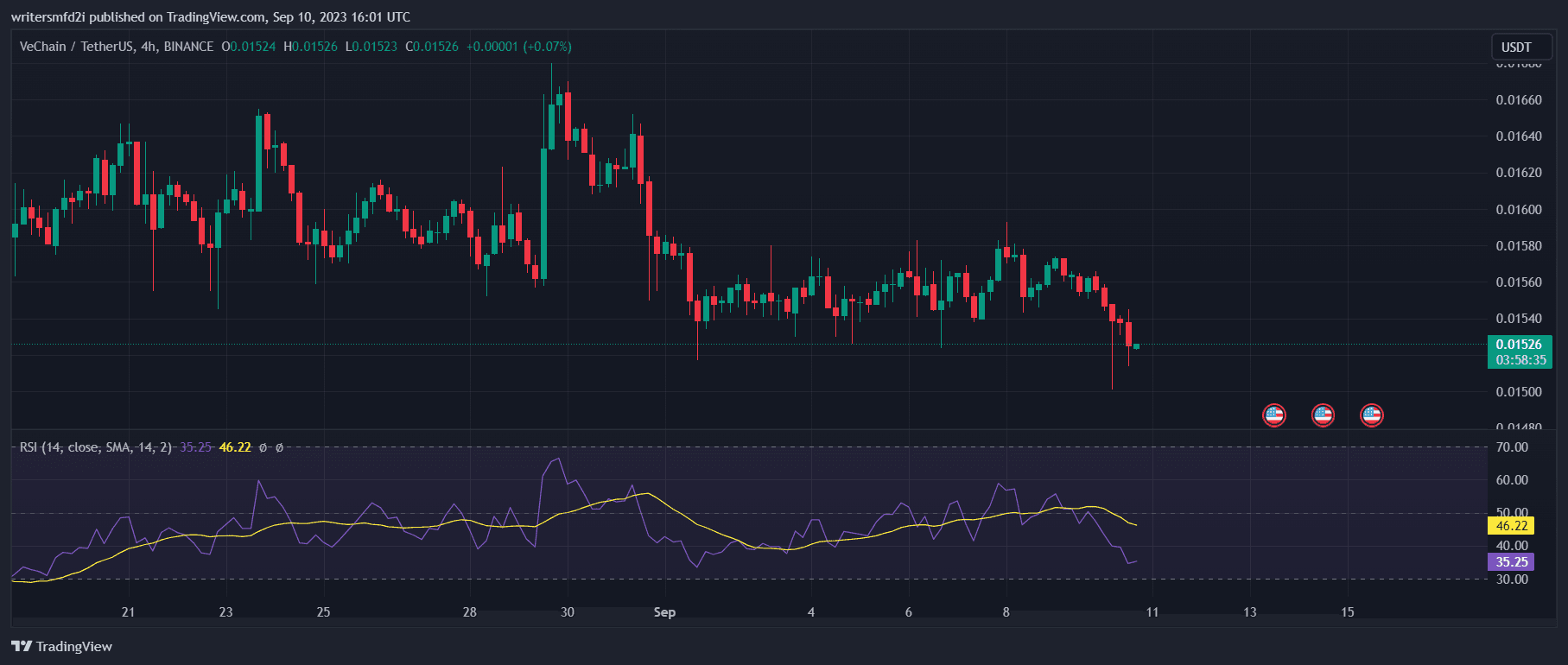Click the yellow 46.22 value in RSI legend

click(235, 447)
